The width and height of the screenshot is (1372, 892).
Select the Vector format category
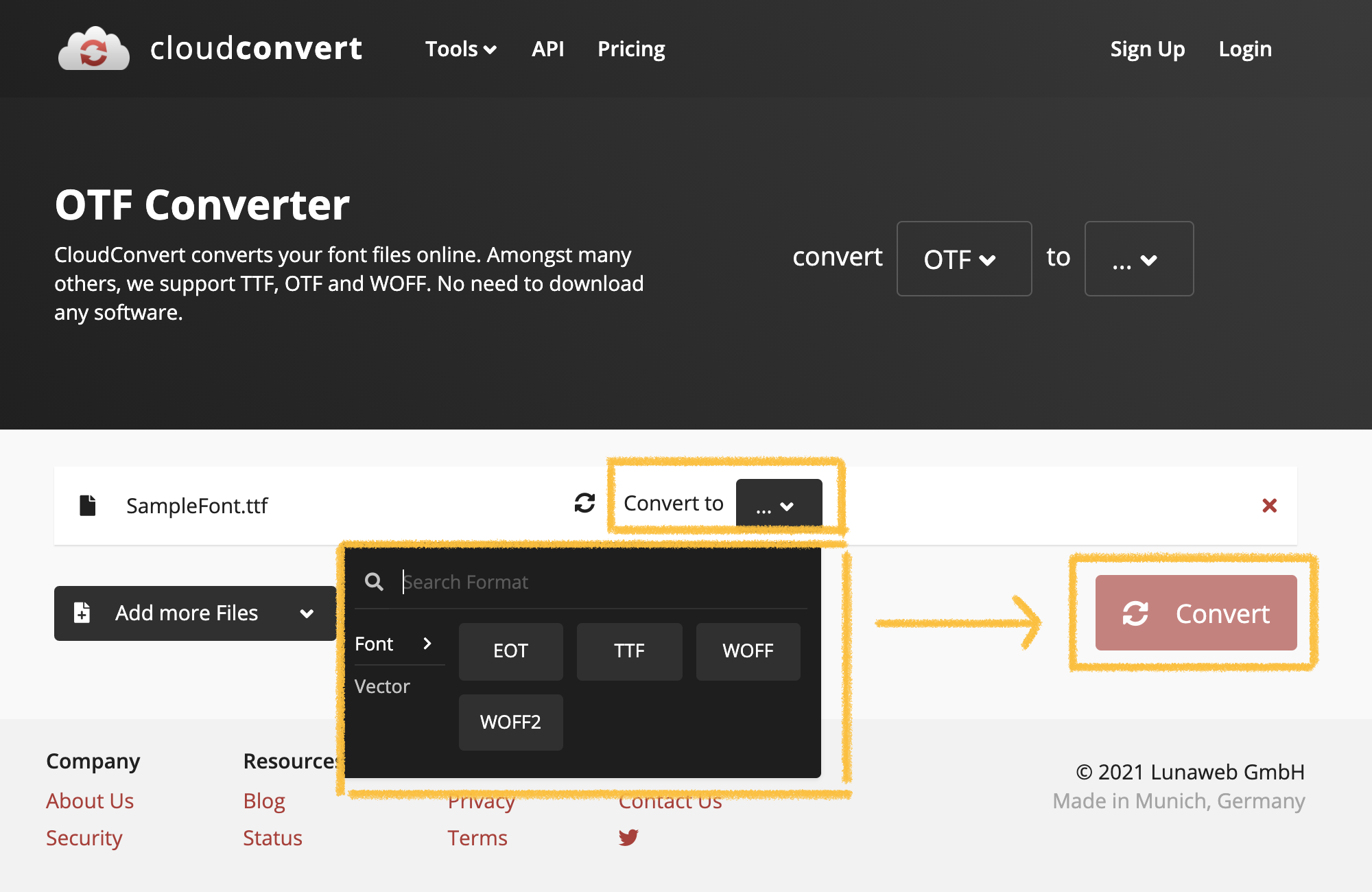click(x=382, y=686)
